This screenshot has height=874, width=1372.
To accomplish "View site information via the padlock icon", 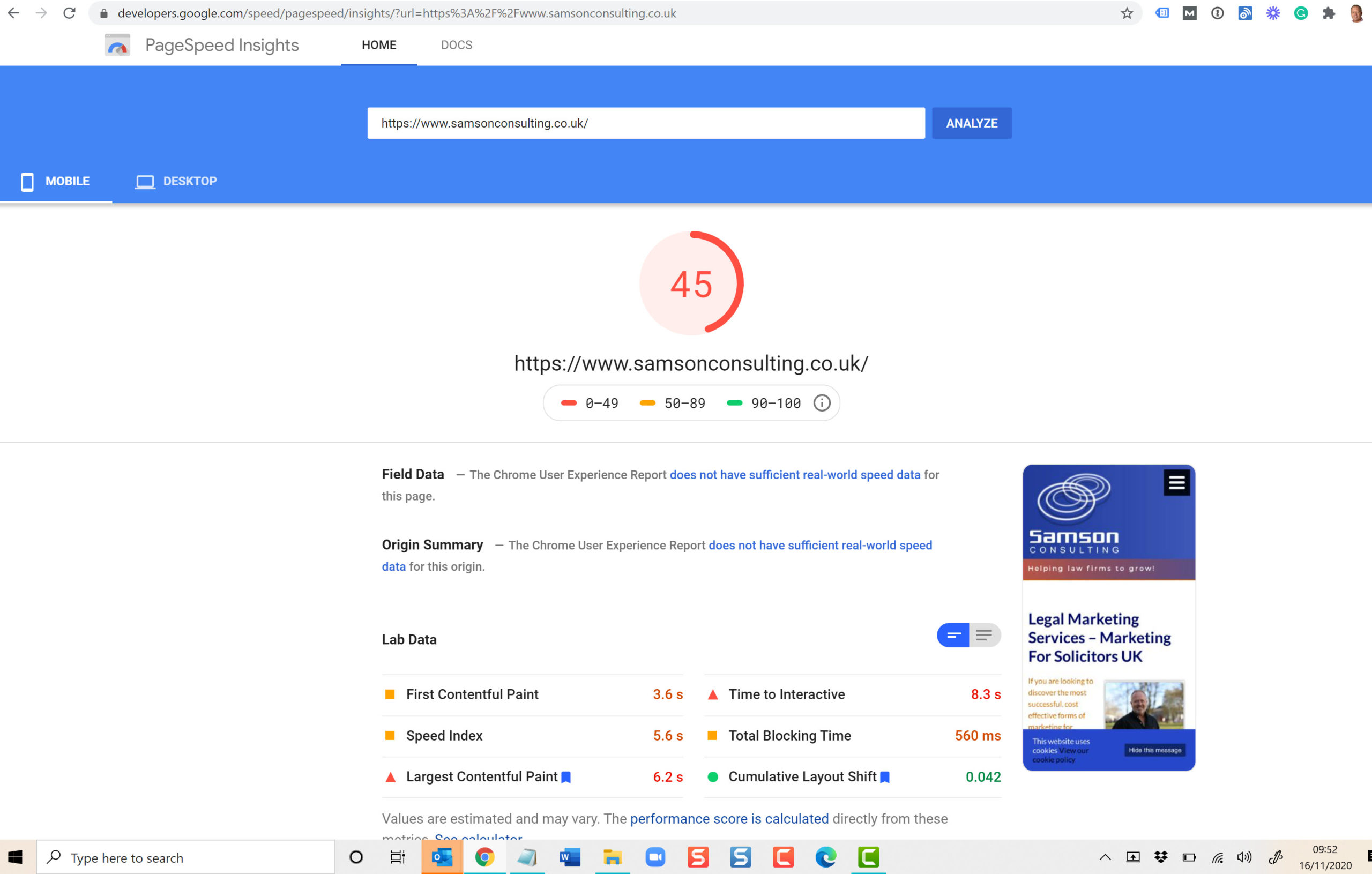I will click(x=103, y=13).
